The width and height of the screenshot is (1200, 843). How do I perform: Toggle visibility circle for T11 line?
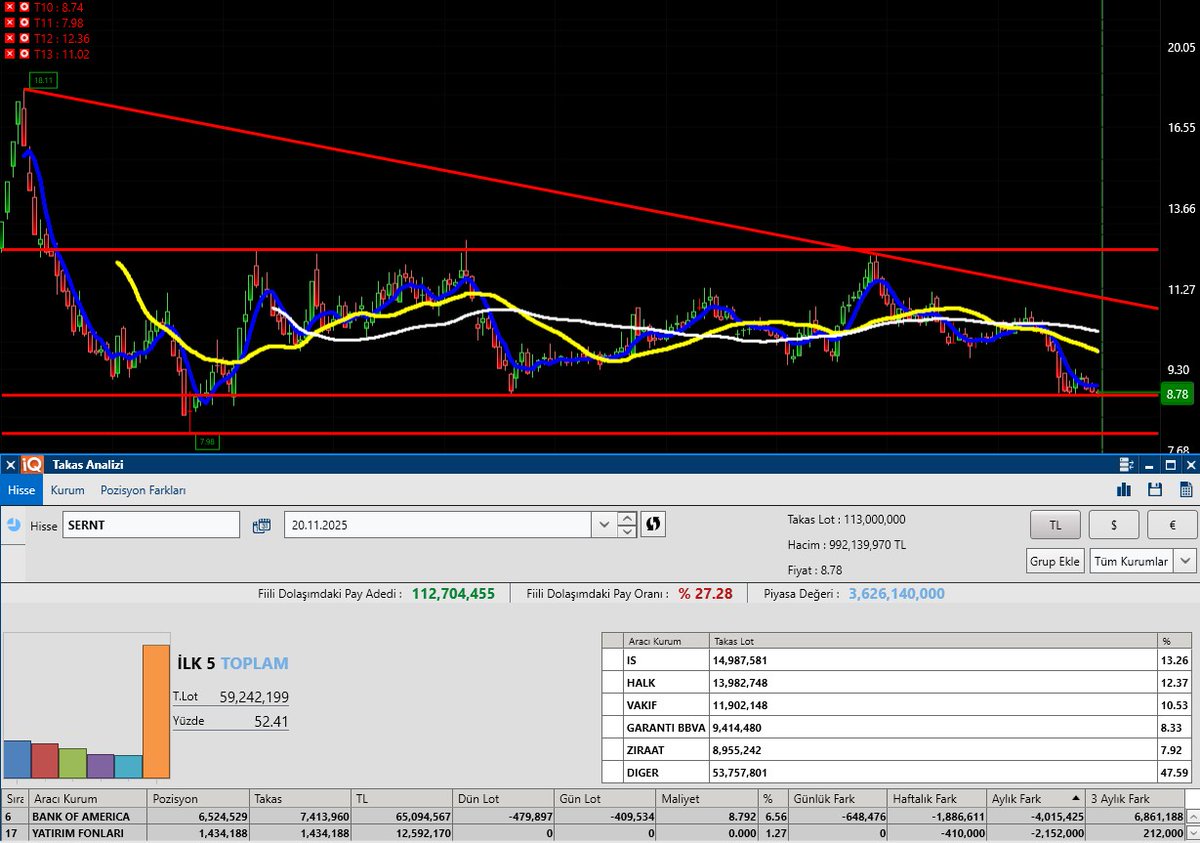pos(24,22)
